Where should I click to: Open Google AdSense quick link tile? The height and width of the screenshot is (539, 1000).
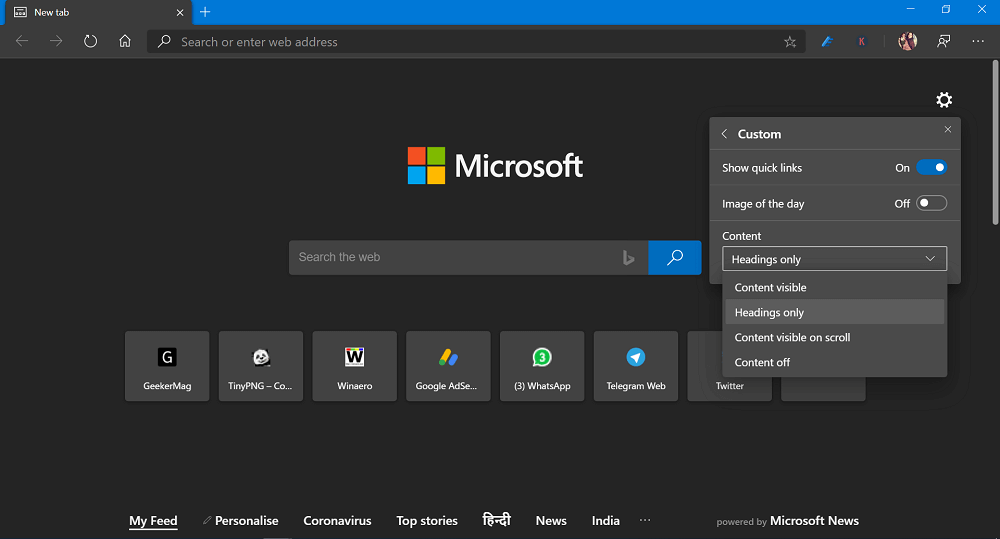tap(448, 366)
